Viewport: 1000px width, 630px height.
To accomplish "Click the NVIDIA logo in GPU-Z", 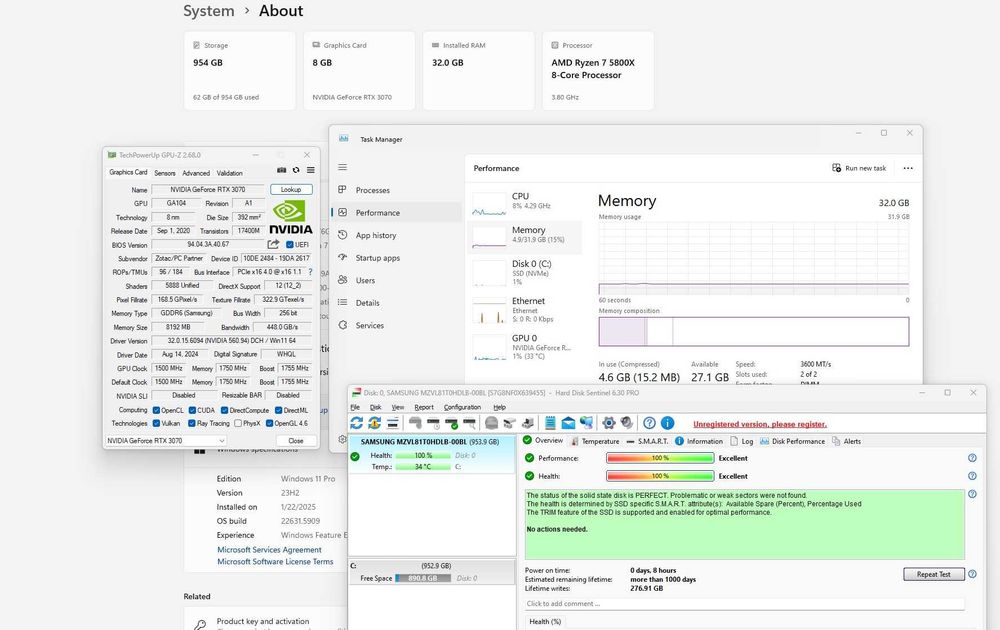I will 290,217.
